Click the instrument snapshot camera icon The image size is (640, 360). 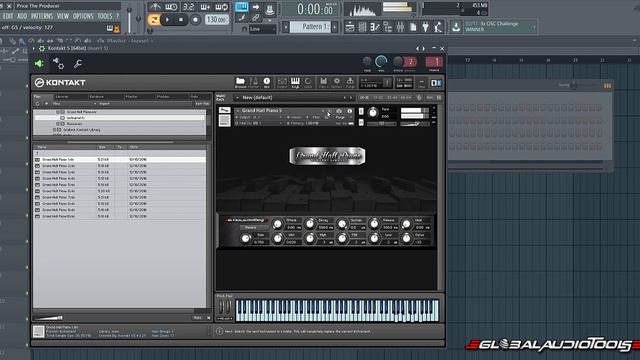point(339,111)
